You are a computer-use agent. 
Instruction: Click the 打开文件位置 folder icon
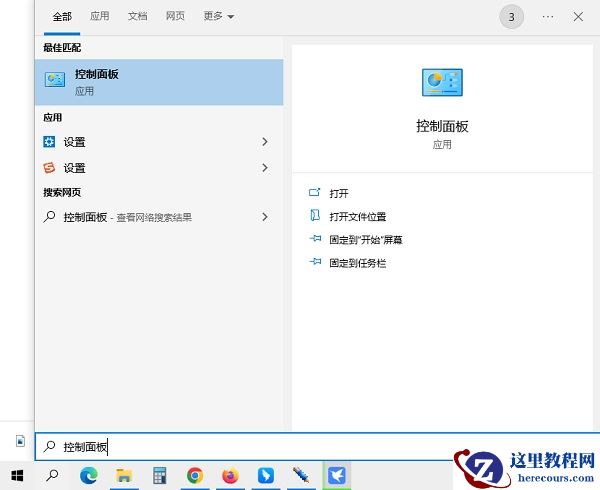coord(315,216)
